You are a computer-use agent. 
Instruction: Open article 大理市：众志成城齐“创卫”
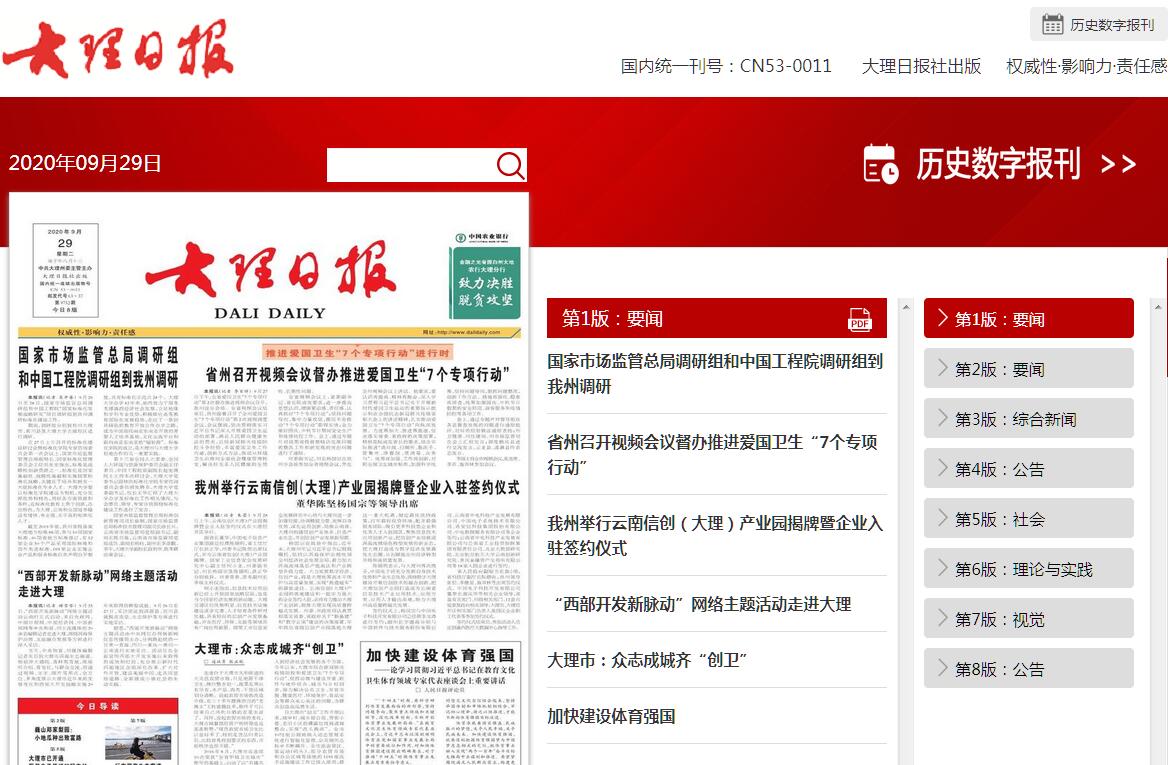[647, 660]
